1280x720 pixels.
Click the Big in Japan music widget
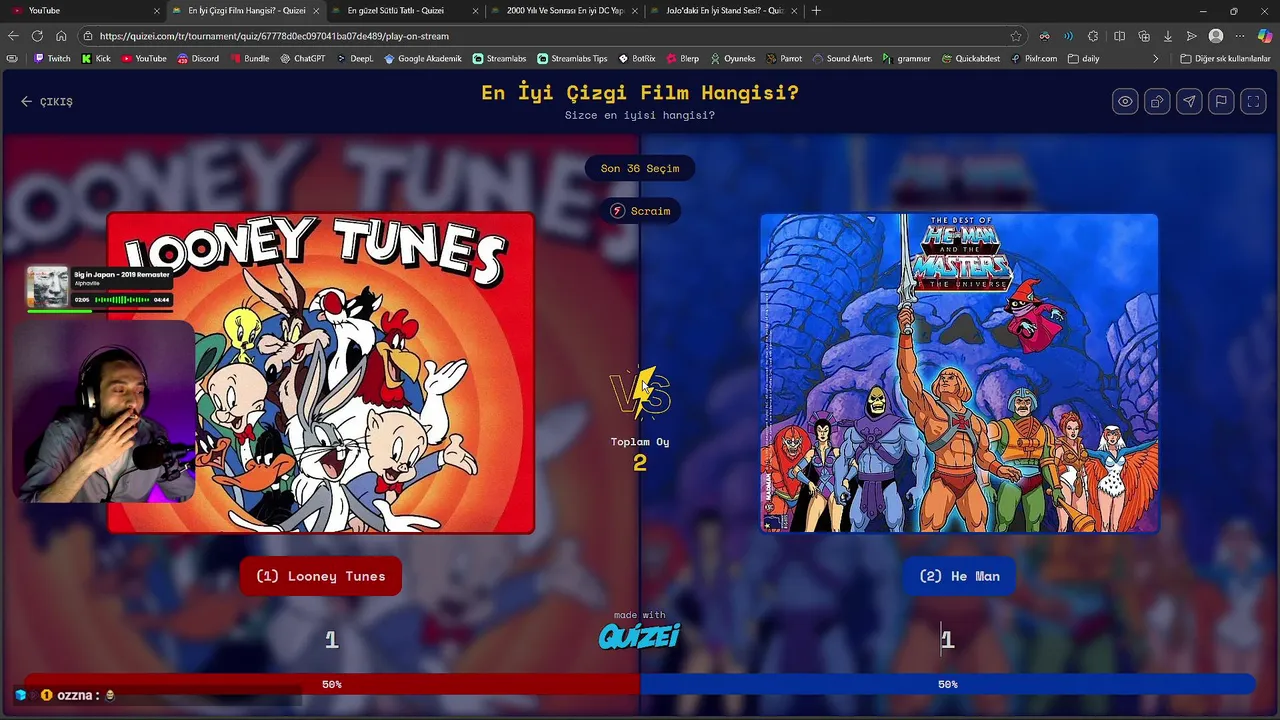coord(100,288)
